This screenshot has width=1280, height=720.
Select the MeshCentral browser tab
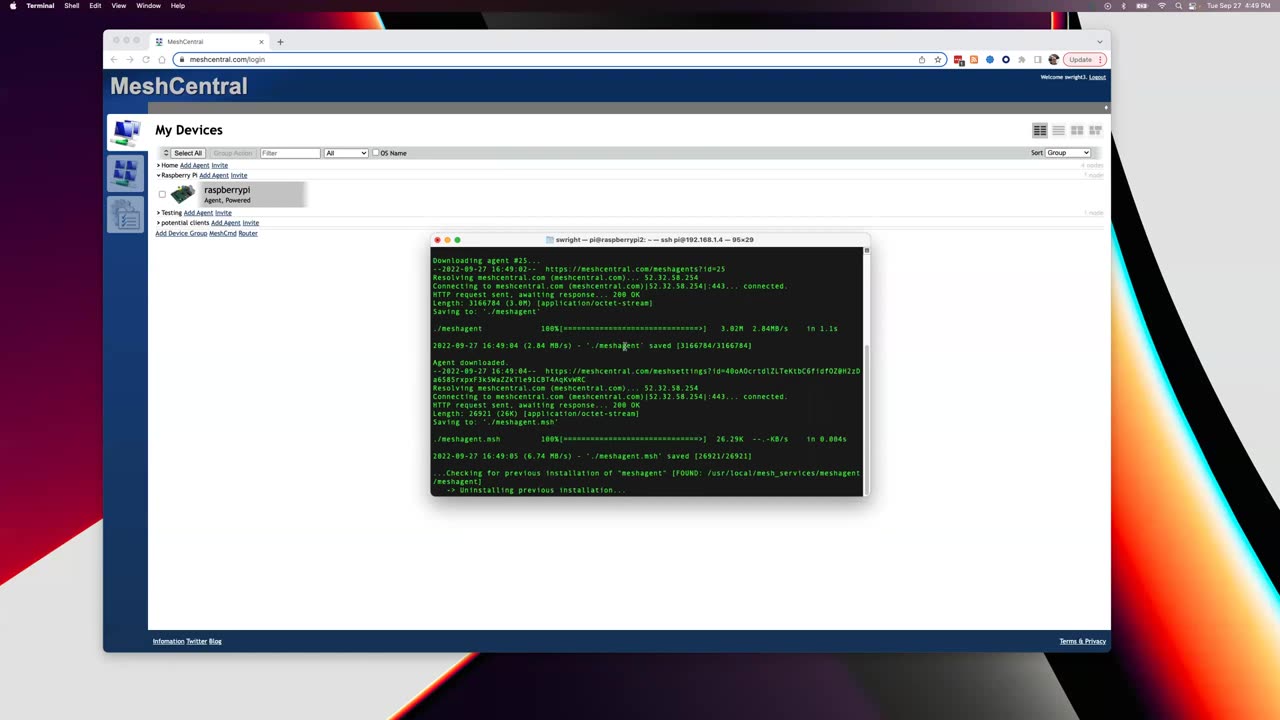[209, 42]
